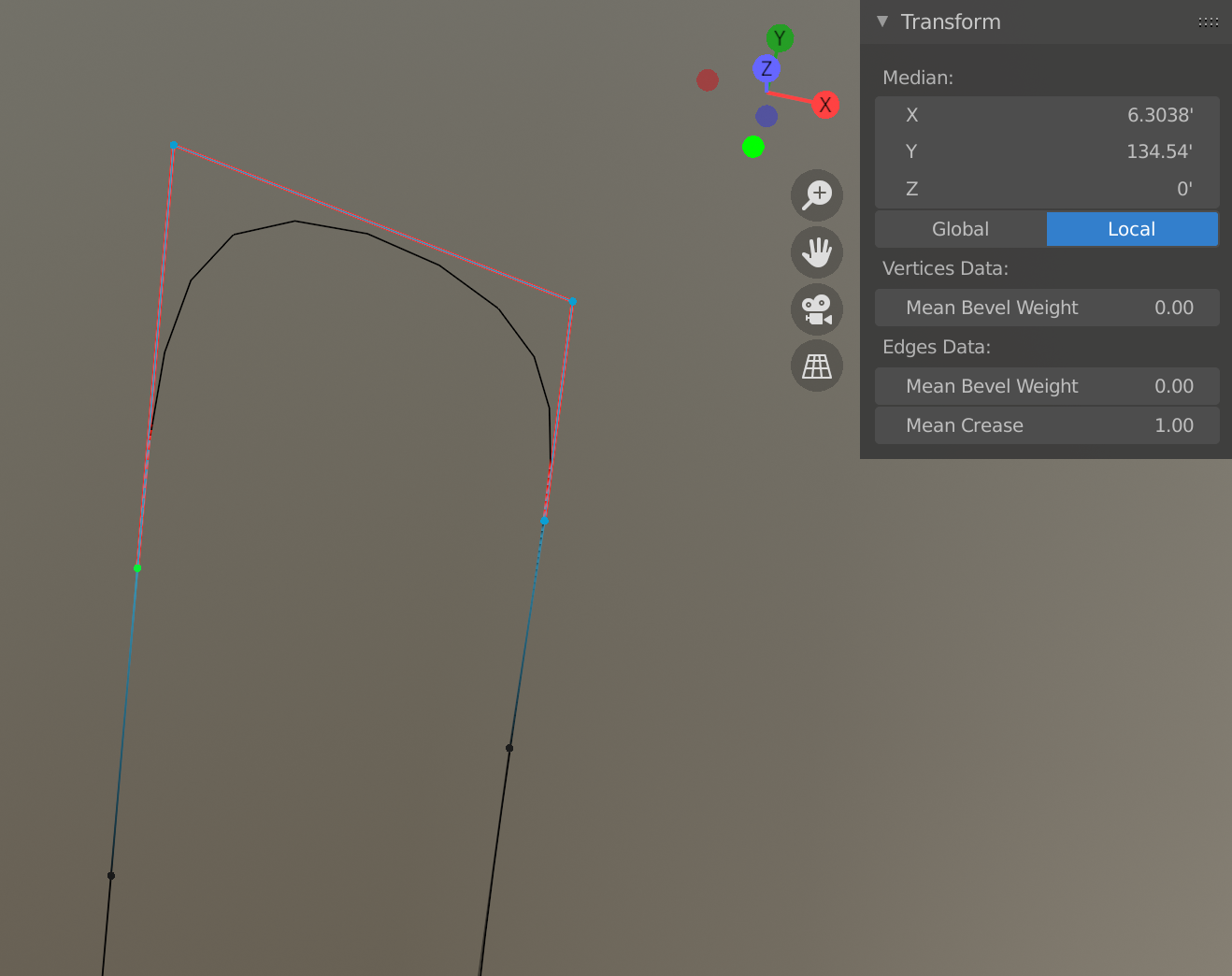Click the Median: label
1232x976 pixels.
(918, 78)
